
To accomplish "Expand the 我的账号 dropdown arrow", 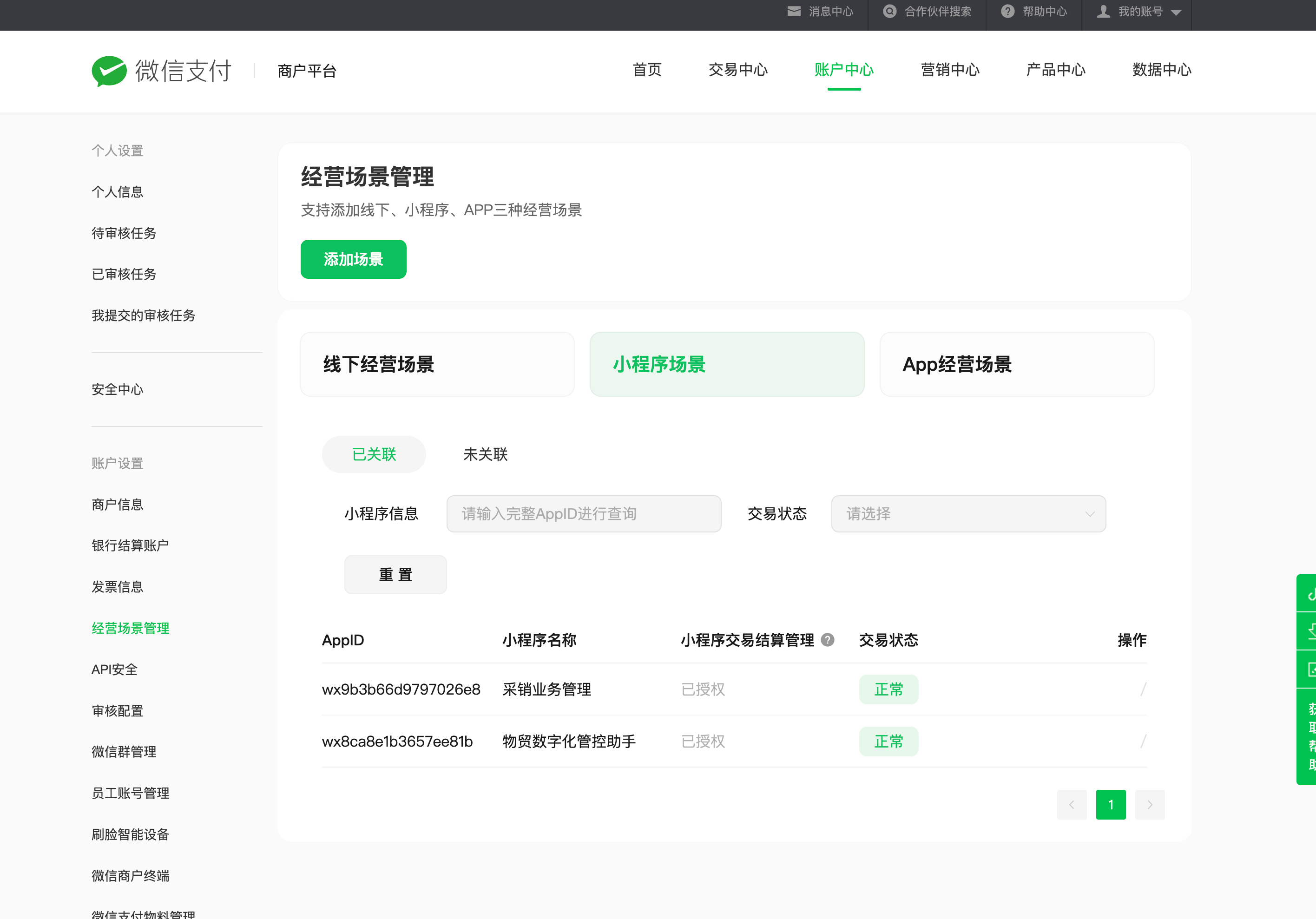I will (x=1176, y=13).
